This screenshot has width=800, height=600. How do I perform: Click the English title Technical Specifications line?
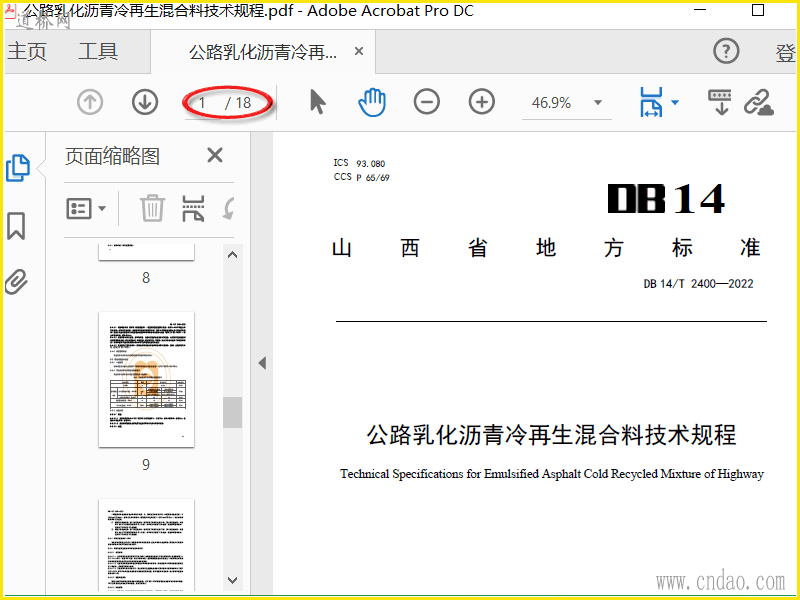[x=552, y=474]
